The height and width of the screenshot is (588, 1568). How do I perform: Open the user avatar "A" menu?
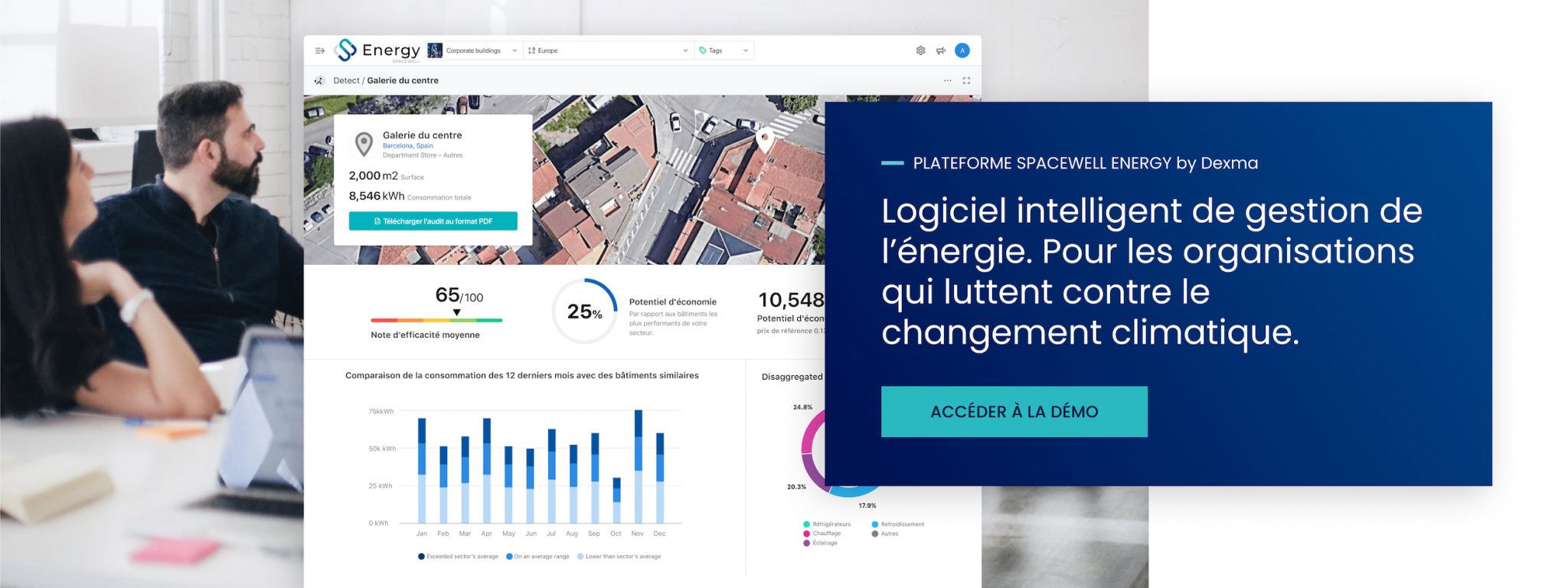(x=962, y=51)
